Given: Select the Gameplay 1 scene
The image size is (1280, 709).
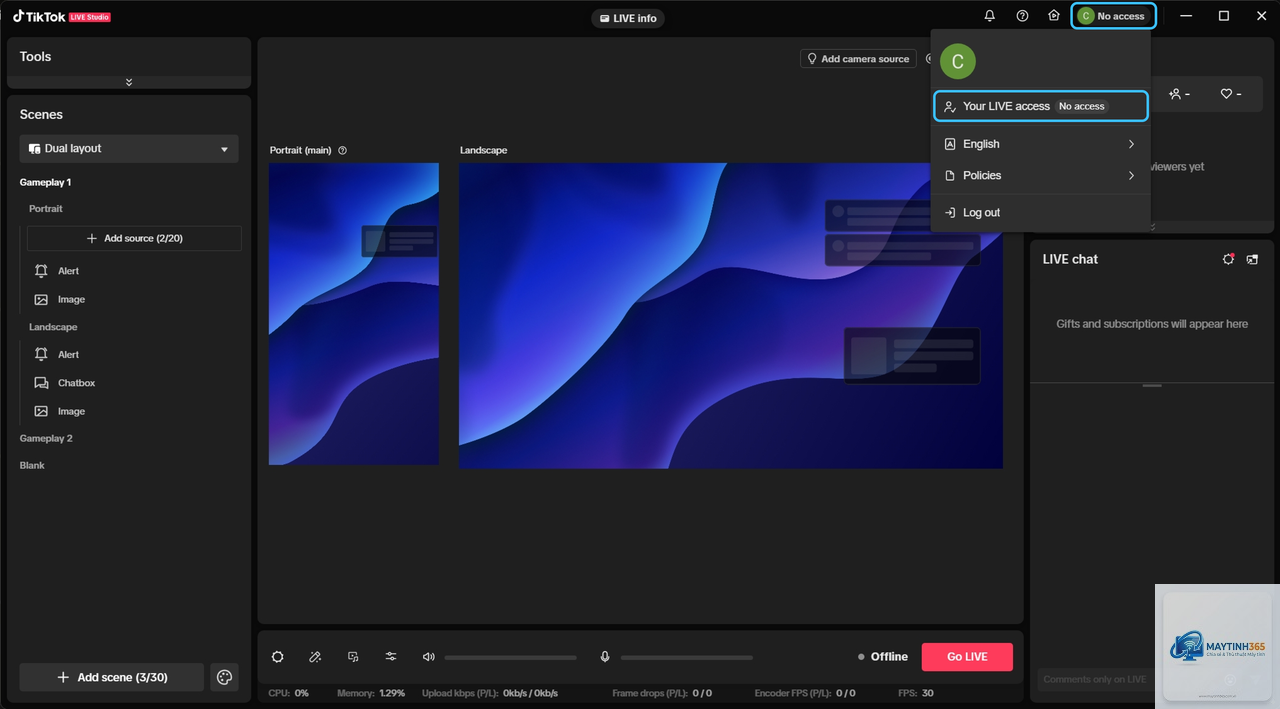Looking at the screenshot, I should [x=45, y=182].
